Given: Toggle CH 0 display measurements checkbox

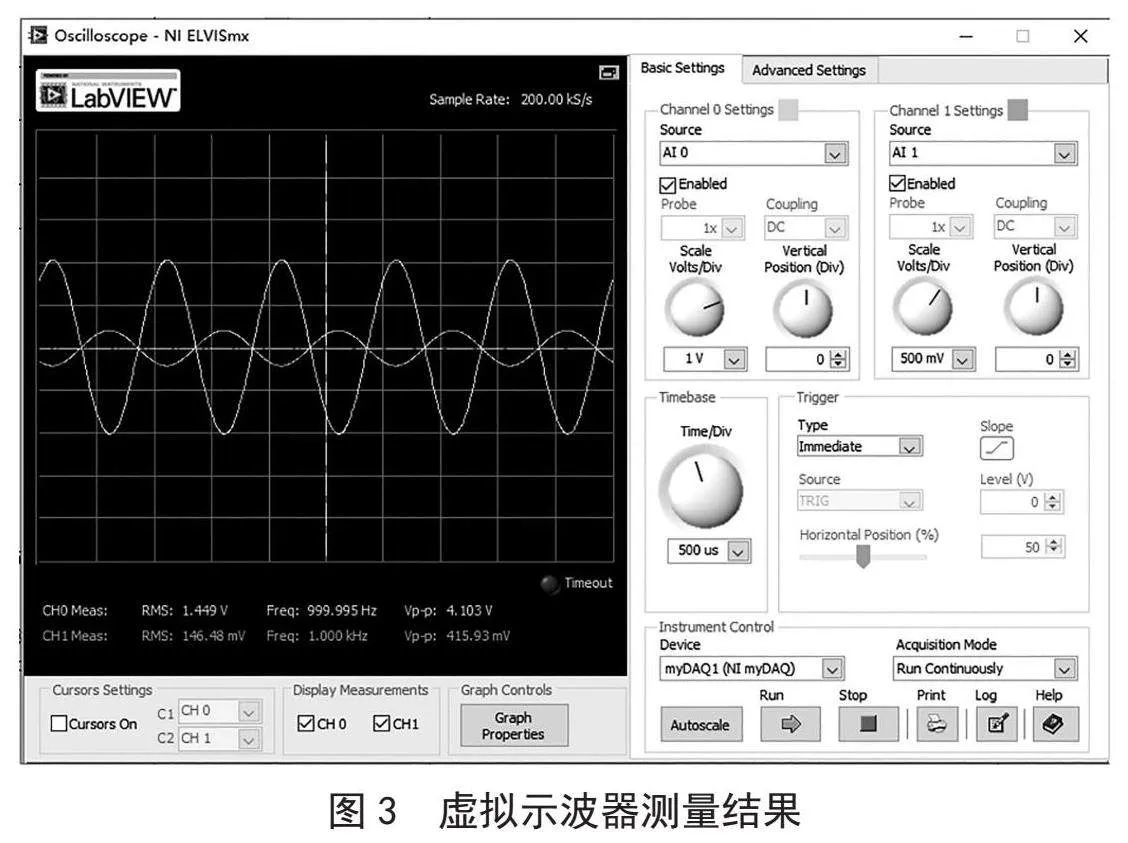Looking at the screenshot, I should pos(306,723).
